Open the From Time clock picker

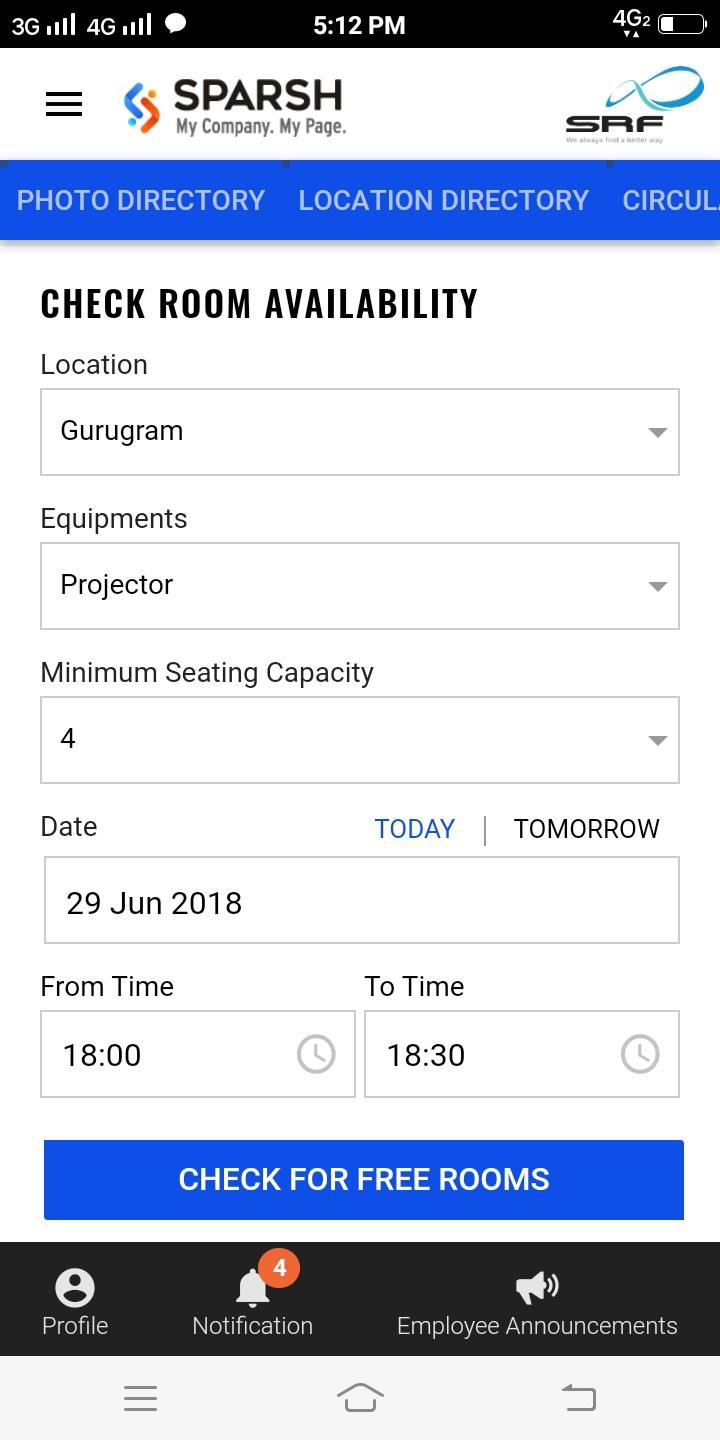click(x=316, y=1054)
